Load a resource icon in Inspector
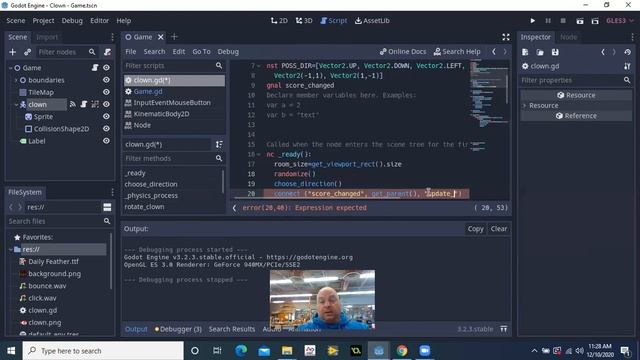Screen dimensions: 640x360 540,52
